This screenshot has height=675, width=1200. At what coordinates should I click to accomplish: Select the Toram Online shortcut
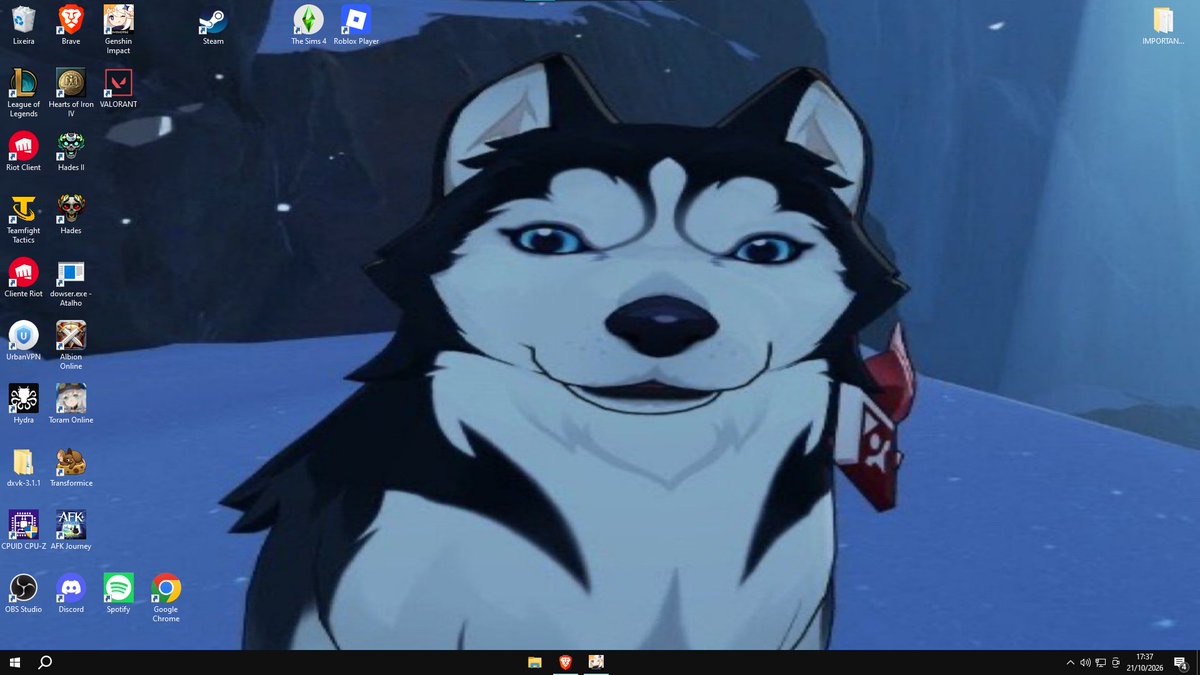pos(71,404)
